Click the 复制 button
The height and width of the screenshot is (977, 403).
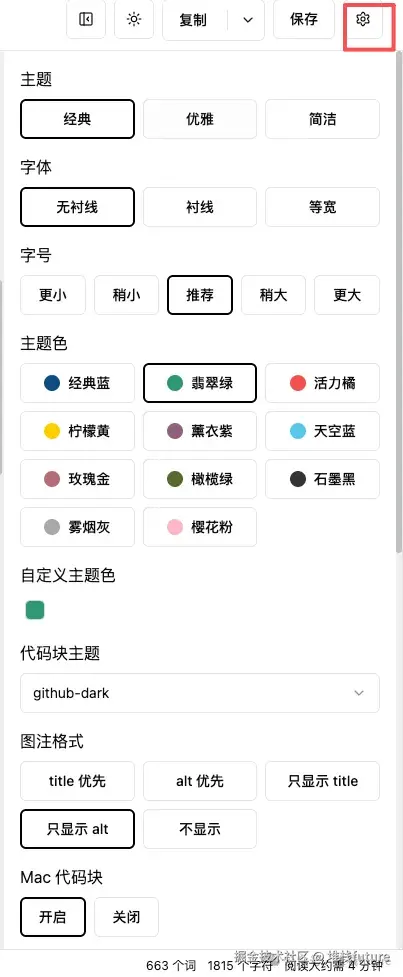coord(194,20)
